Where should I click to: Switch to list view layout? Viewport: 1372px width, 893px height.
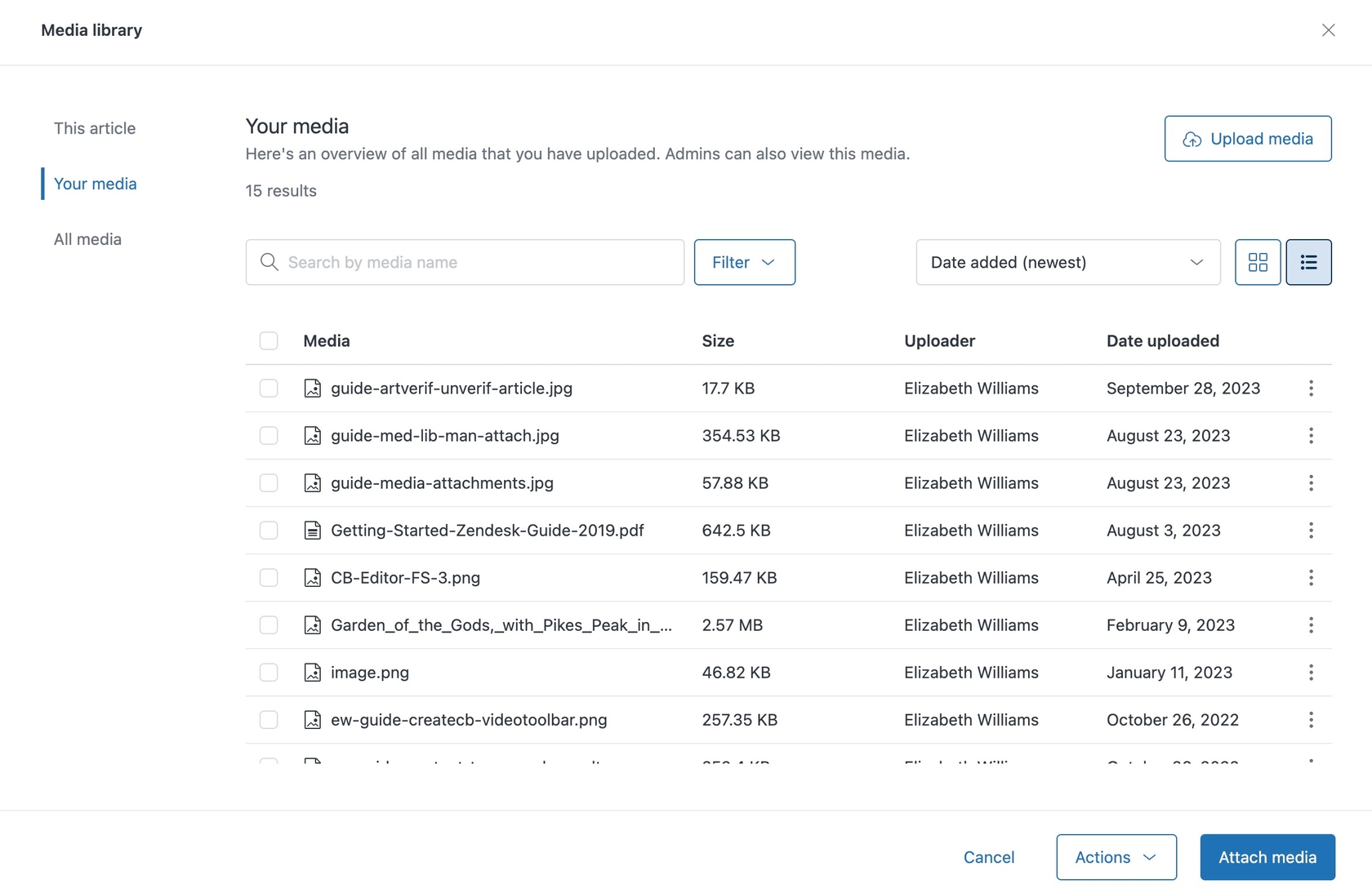pos(1308,262)
